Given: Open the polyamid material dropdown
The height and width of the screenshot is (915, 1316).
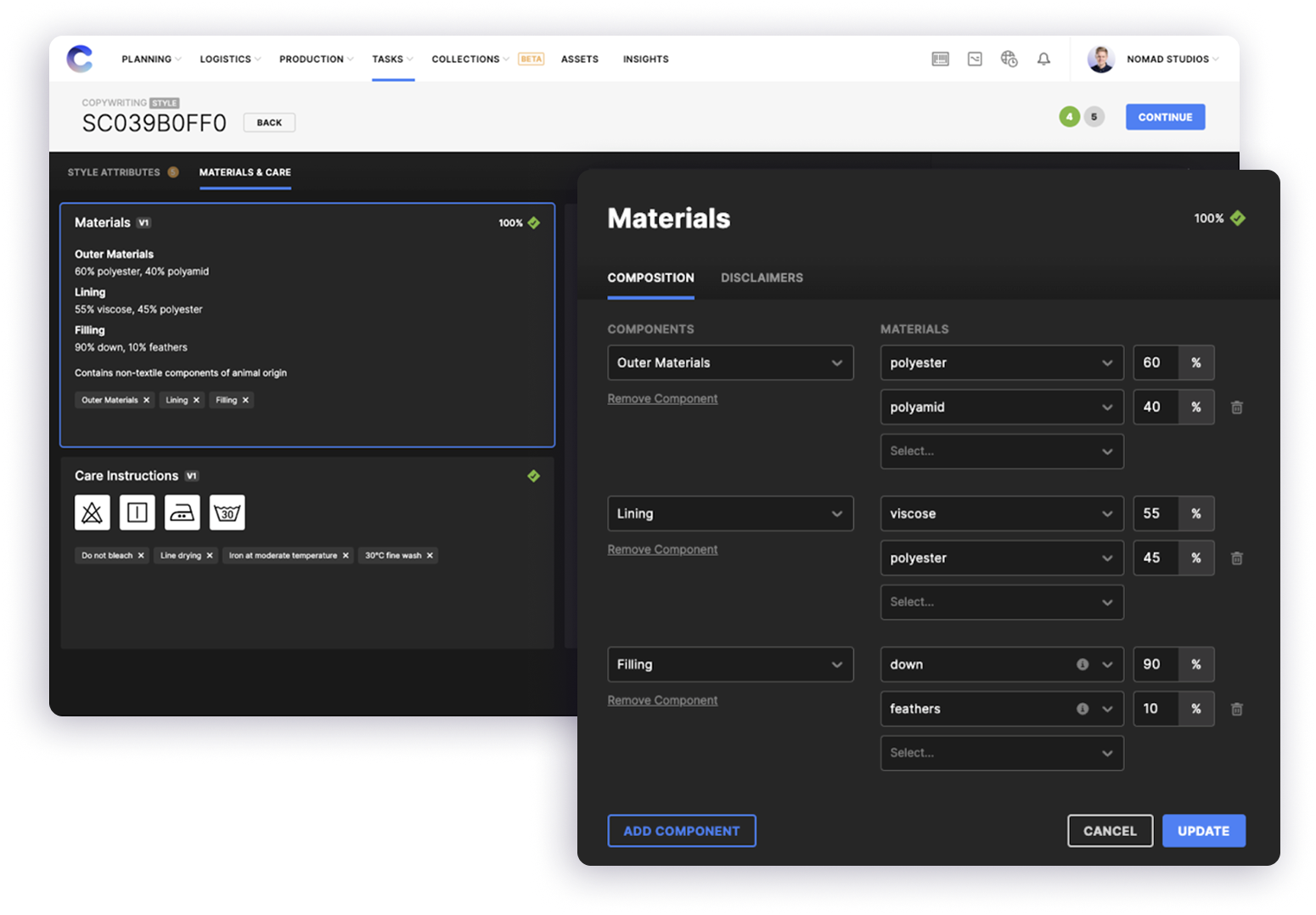Looking at the screenshot, I should (1002, 407).
